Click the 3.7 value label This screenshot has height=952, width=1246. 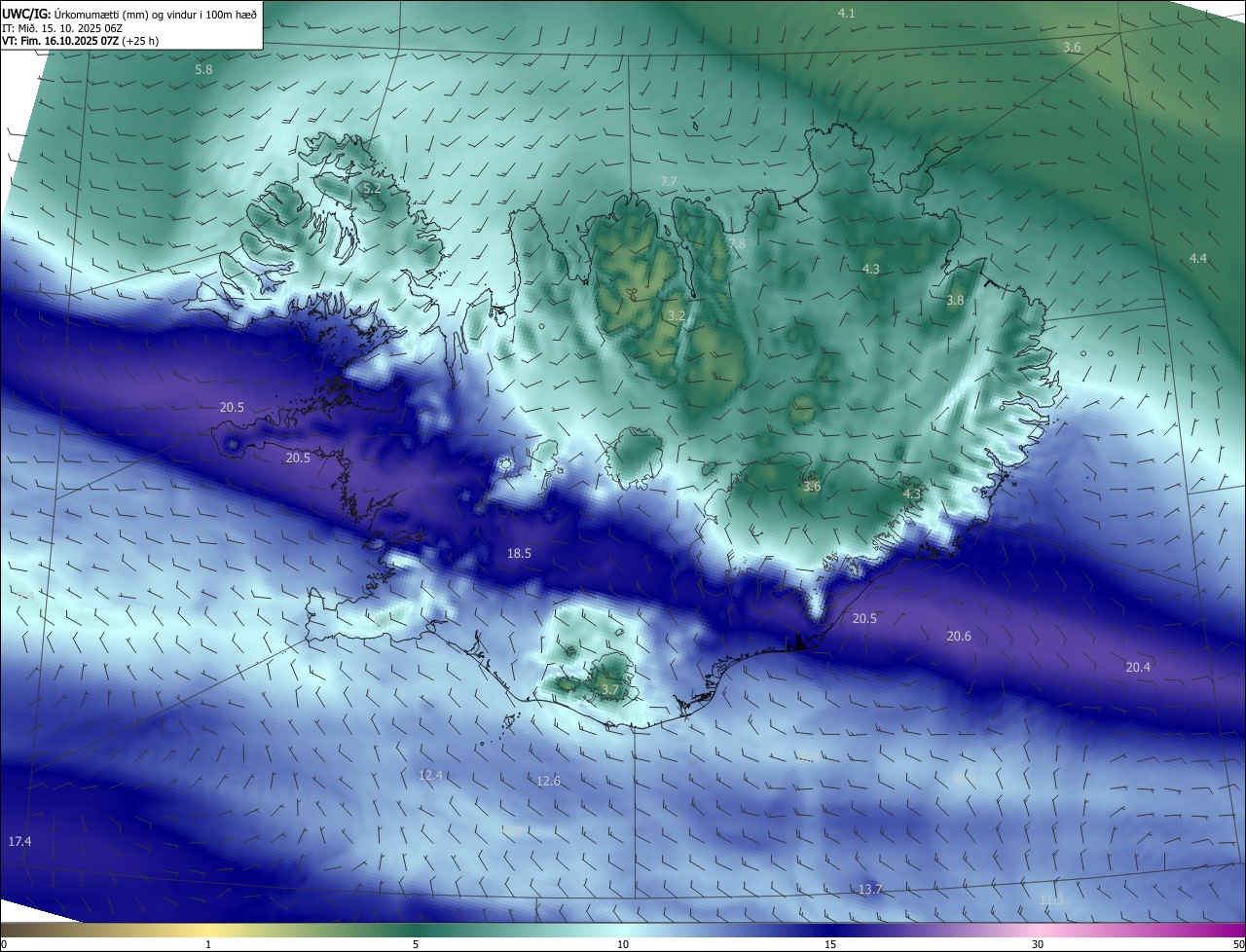tap(610, 689)
